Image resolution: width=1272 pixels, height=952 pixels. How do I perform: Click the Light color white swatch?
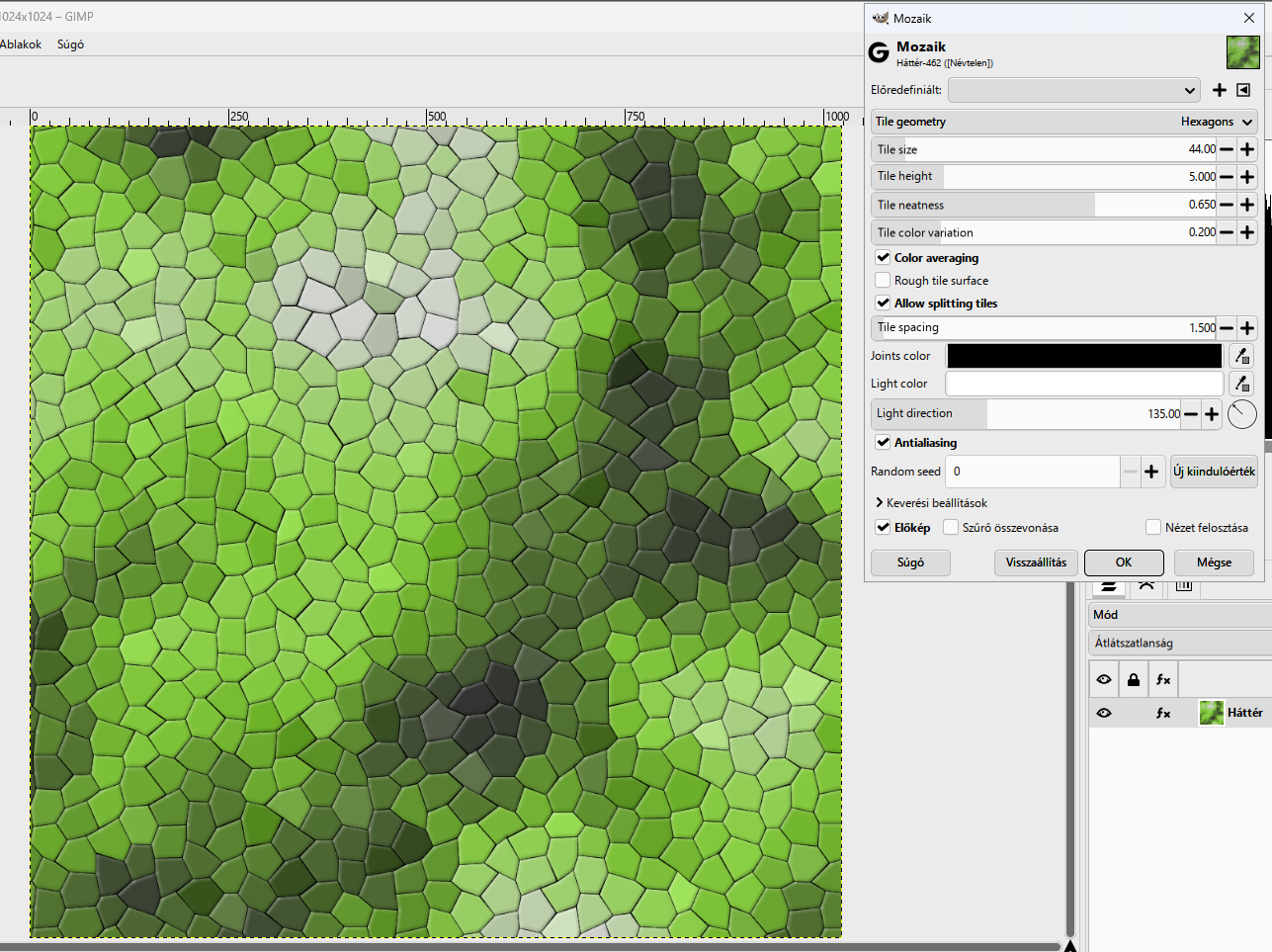[x=1084, y=384]
